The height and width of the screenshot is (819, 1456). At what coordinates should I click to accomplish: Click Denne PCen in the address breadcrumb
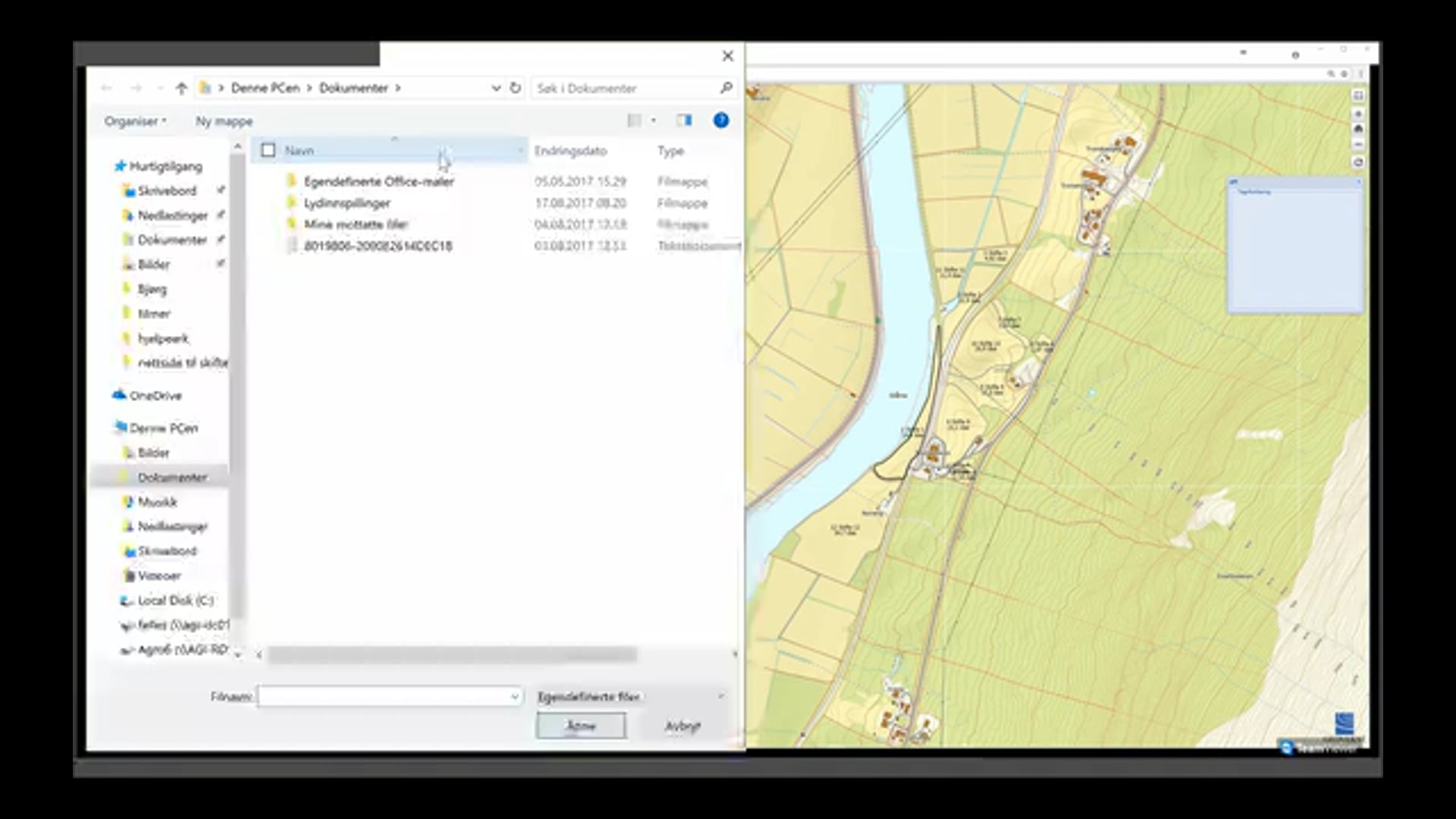(x=265, y=88)
